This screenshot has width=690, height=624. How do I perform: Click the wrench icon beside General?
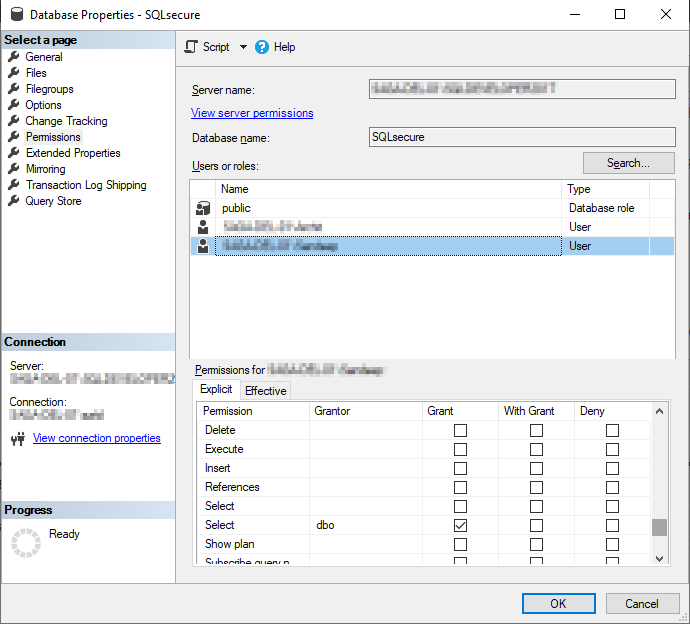[x=14, y=56]
